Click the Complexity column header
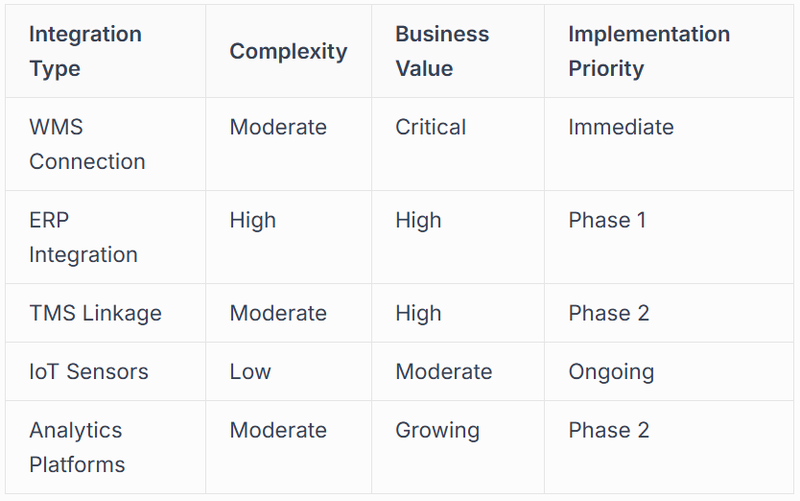 pyautogui.click(x=288, y=51)
